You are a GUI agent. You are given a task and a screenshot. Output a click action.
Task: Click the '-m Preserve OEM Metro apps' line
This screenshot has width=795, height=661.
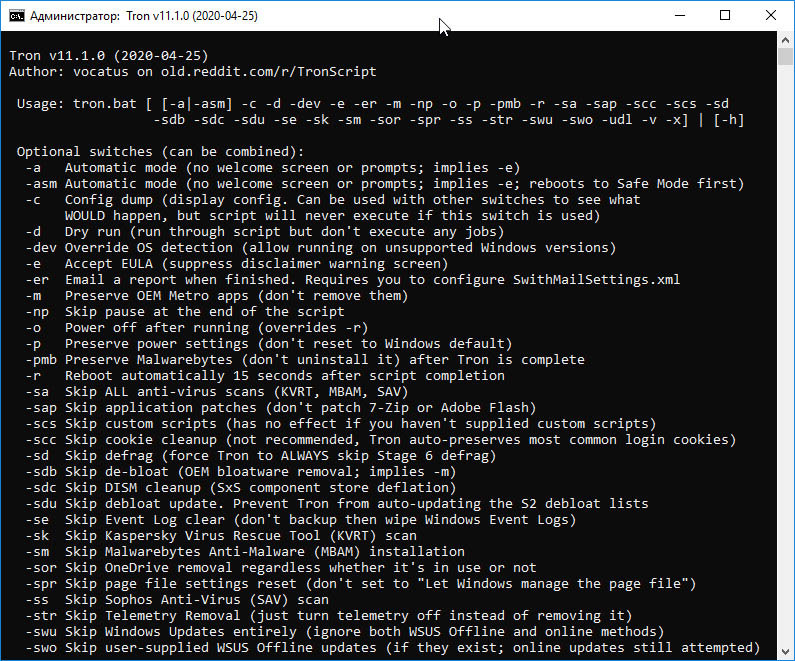click(x=216, y=296)
